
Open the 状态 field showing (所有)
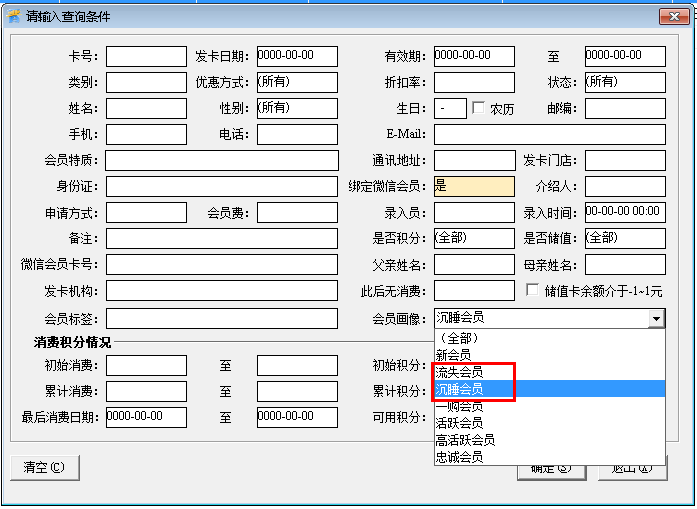(625, 82)
